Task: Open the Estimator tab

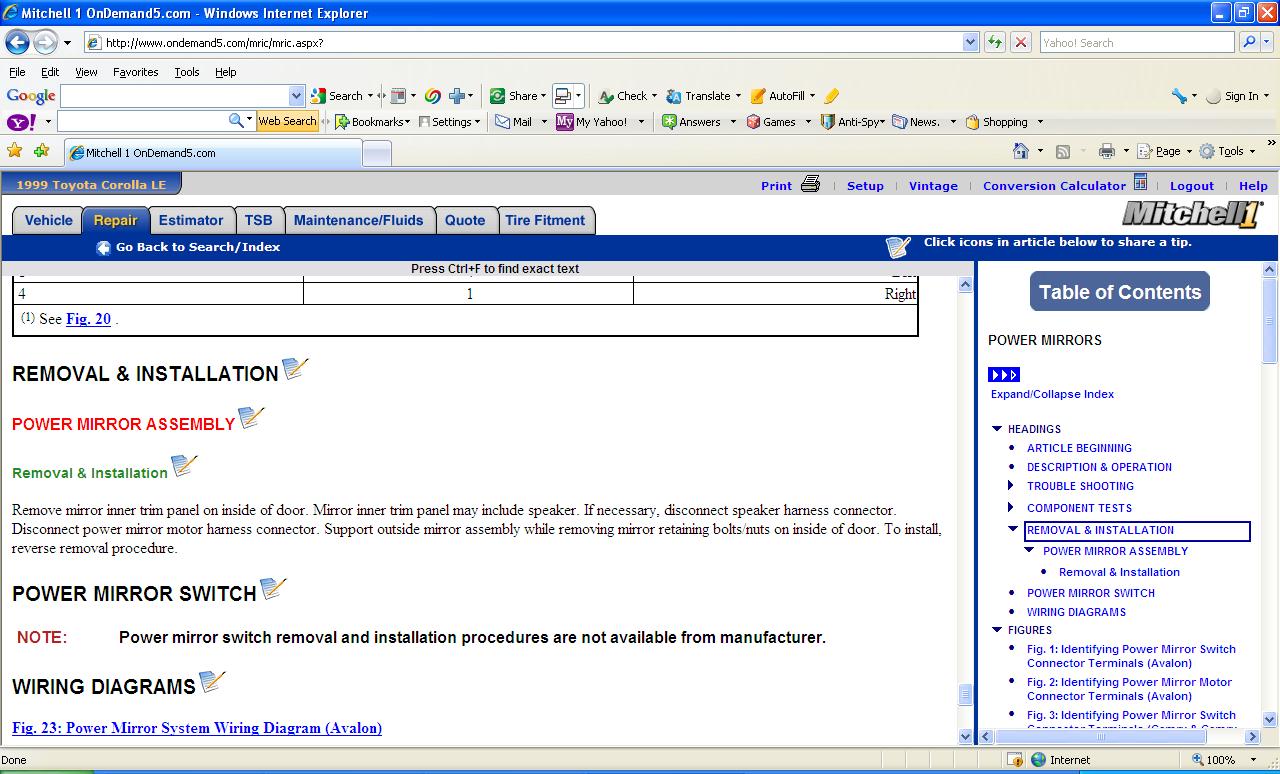Action: 191,220
